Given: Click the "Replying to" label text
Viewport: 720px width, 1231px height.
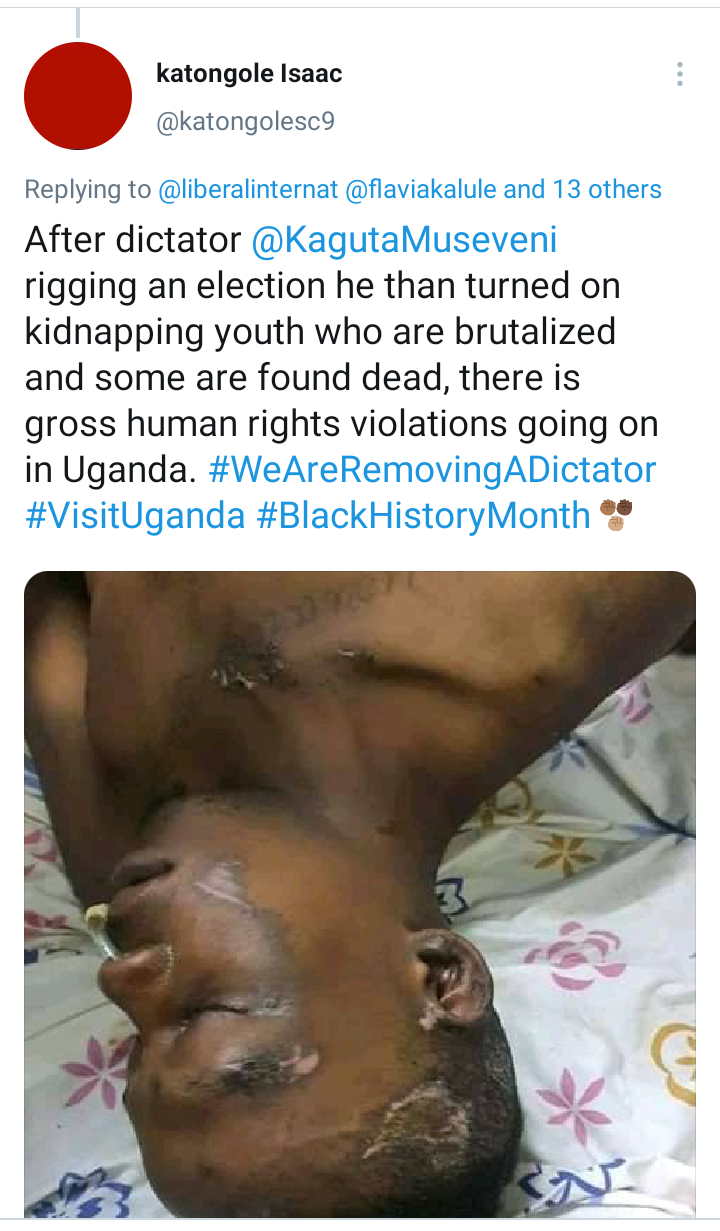Looking at the screenshot, I should coord(88,189).
